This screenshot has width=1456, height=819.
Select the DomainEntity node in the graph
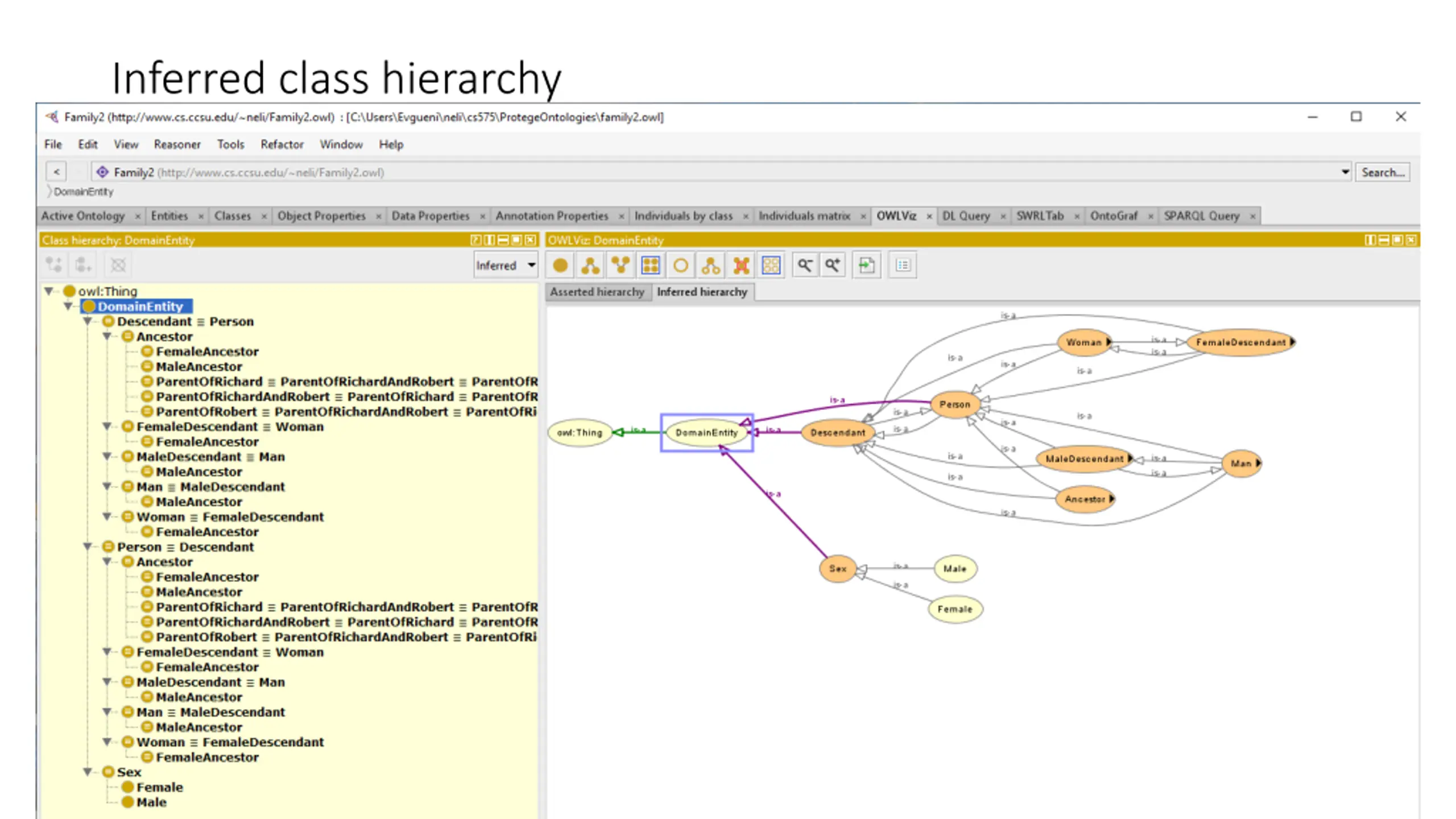click(x=706, y=433)
